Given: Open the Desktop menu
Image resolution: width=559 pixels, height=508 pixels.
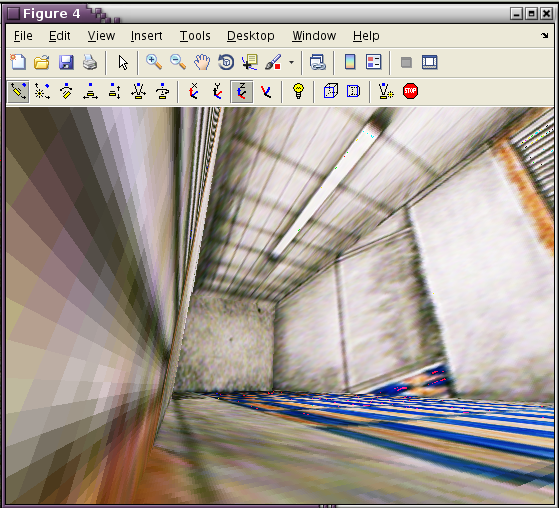Looking at the screenshot, I should click(251, 36).
